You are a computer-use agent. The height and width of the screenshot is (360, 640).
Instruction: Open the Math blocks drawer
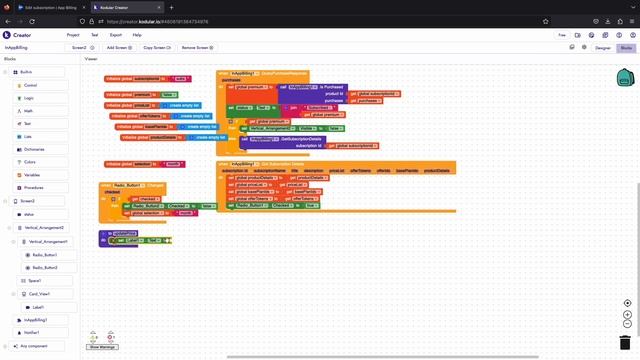tap(40, 111)
